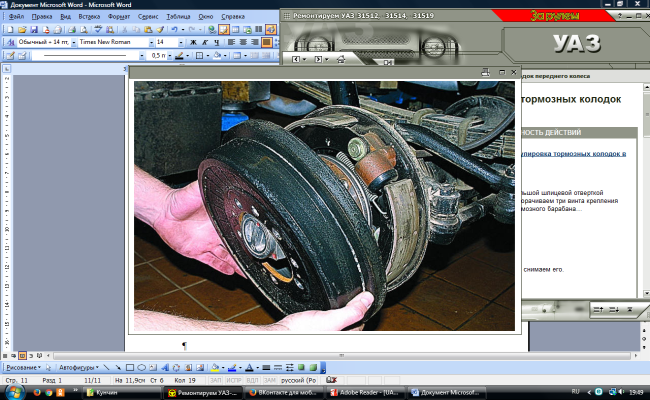
Task: Align text to the right
Action: pos(255,42)
